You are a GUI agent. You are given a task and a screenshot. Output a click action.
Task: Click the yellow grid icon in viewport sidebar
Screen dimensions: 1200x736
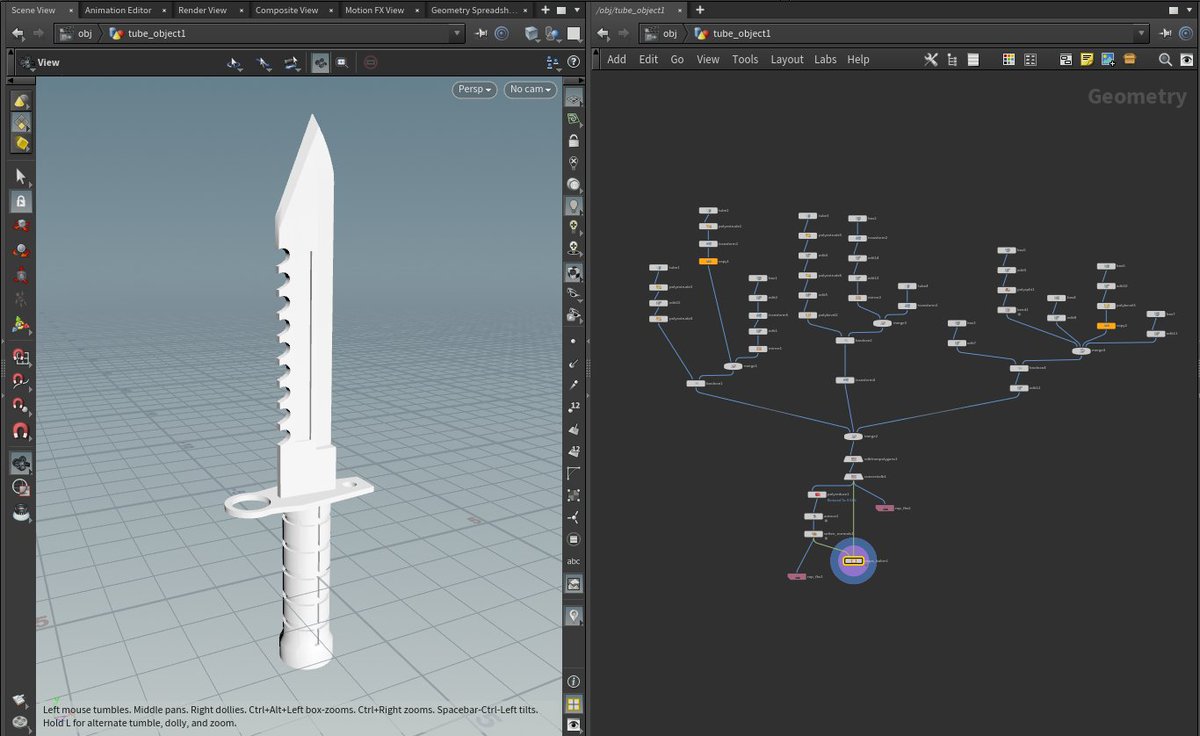(574, 704)
